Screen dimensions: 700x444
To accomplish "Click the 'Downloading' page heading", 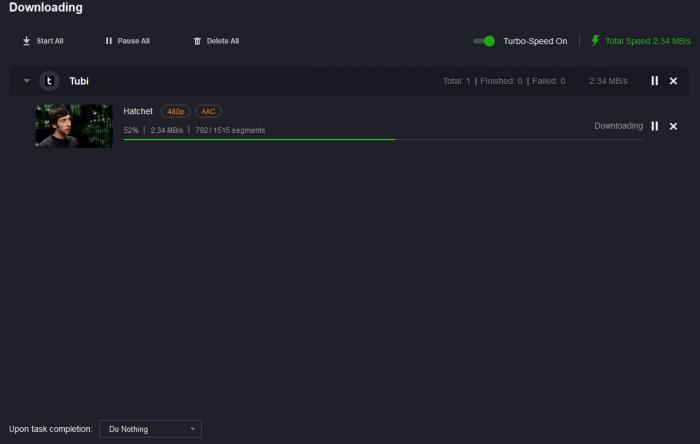I will point(46,8).
